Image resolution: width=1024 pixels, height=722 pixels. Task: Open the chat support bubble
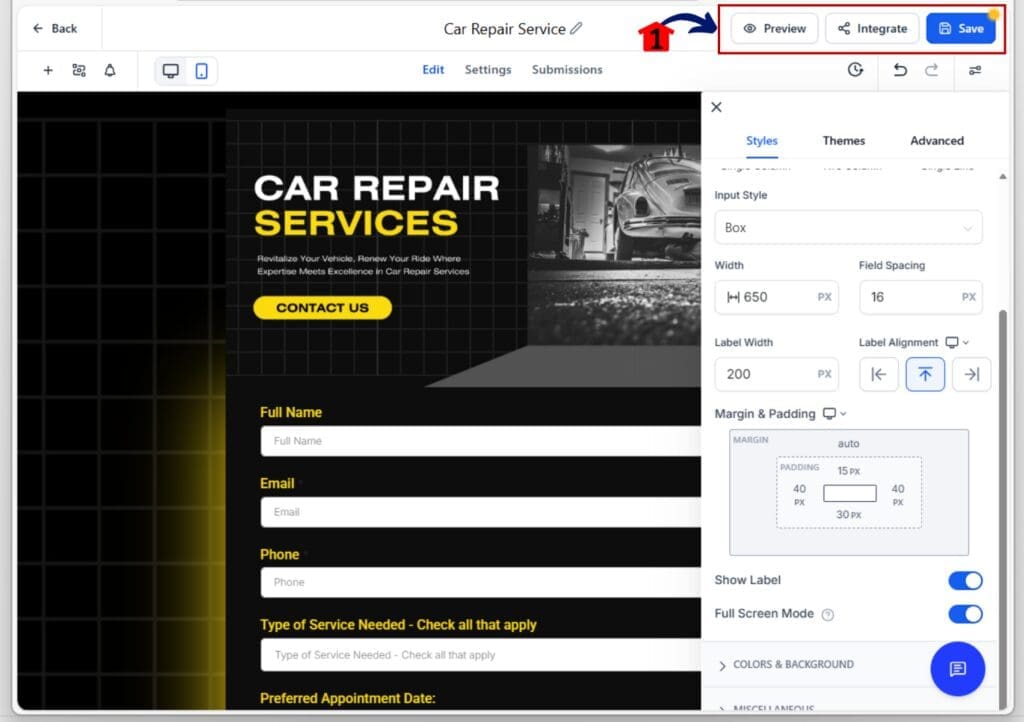pyautogui.click(x=957, y=668)
